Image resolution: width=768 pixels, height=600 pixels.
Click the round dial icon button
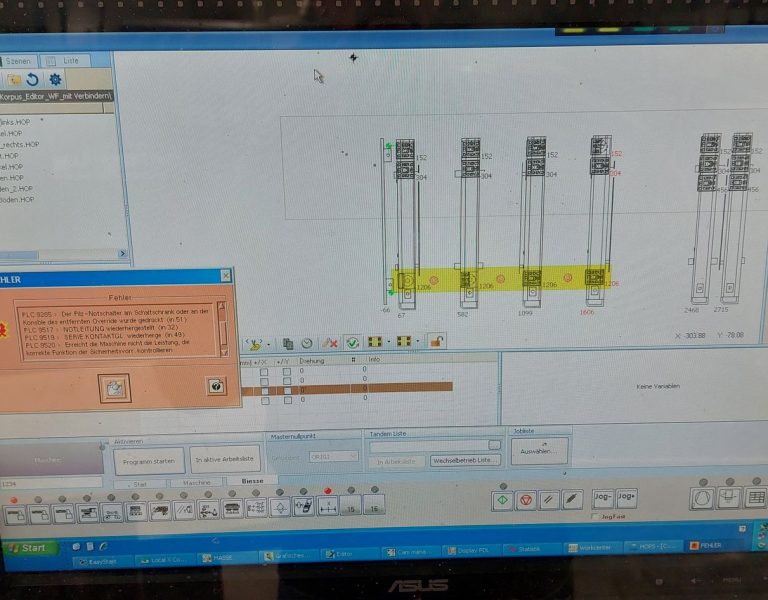click(x=701, y=498)
